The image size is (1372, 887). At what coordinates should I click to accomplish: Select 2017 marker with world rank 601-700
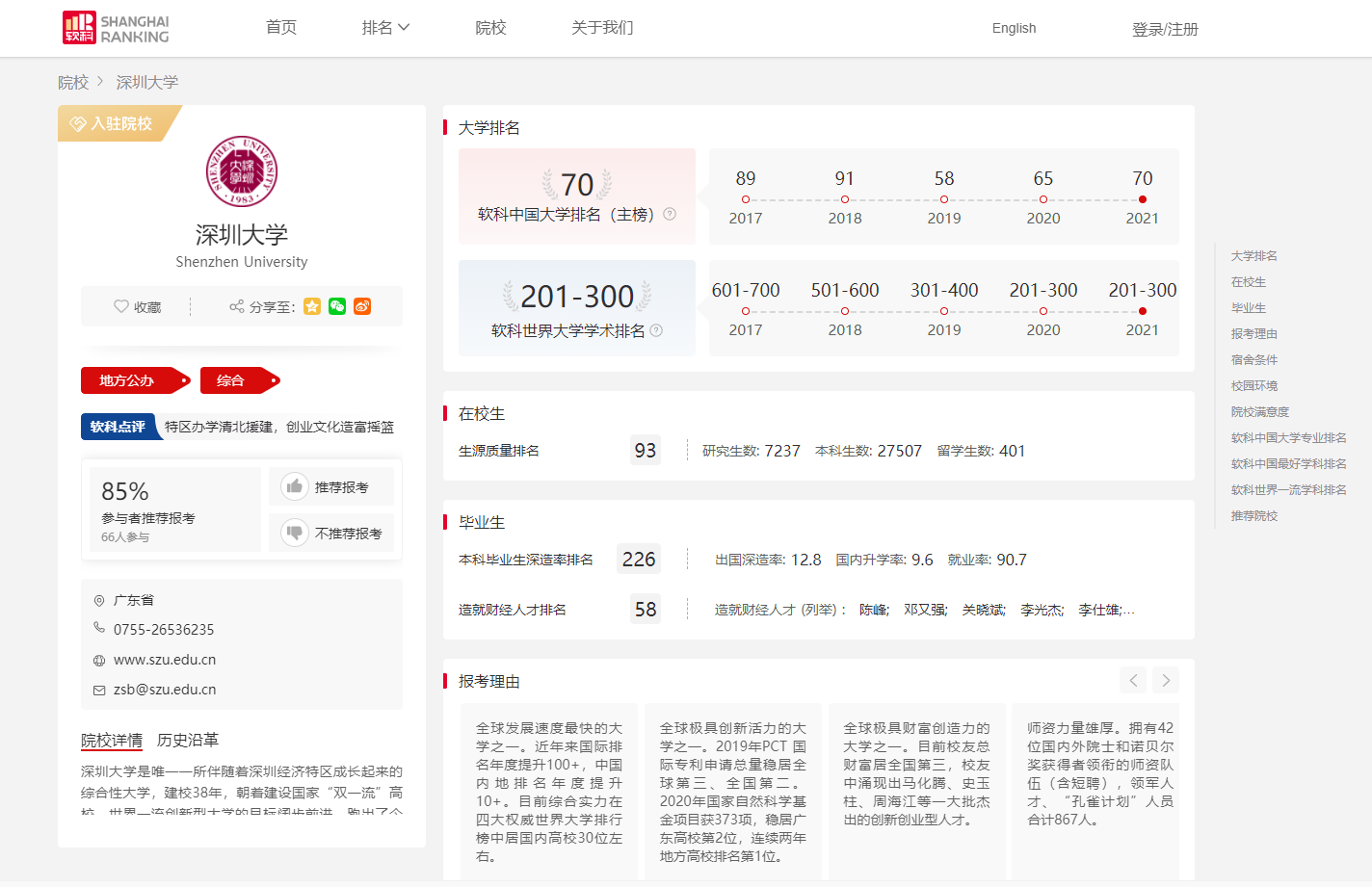coord(746,311)
